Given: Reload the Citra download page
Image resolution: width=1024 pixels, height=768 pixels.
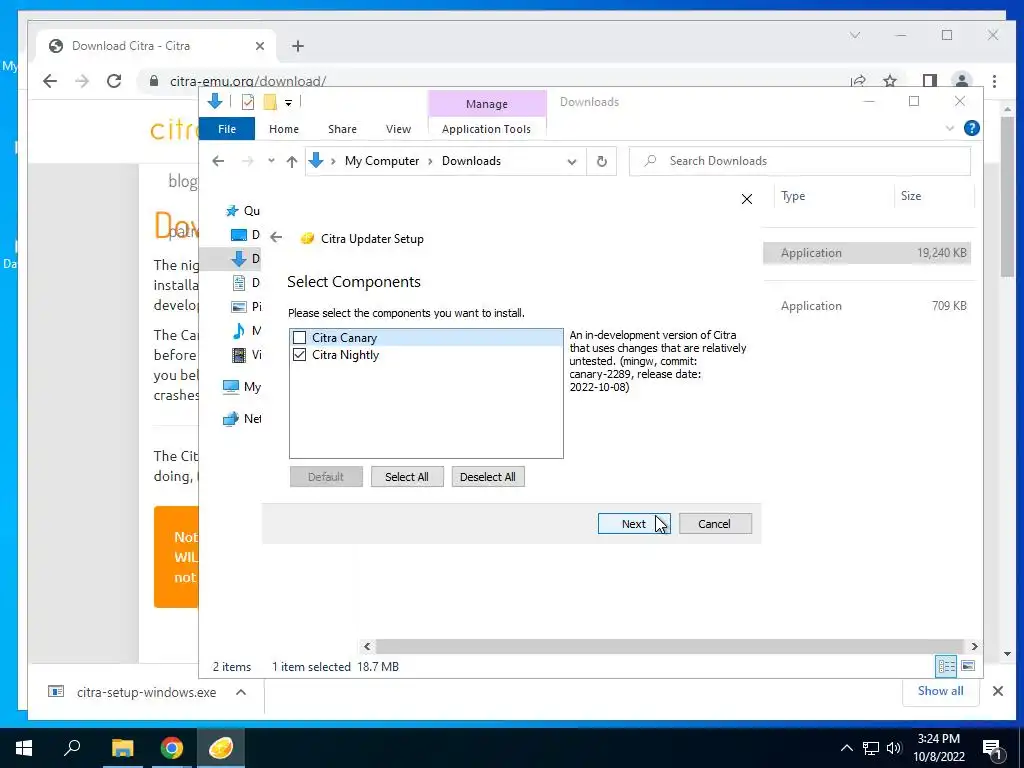Looking at the screenshot, I should point(114,81).
